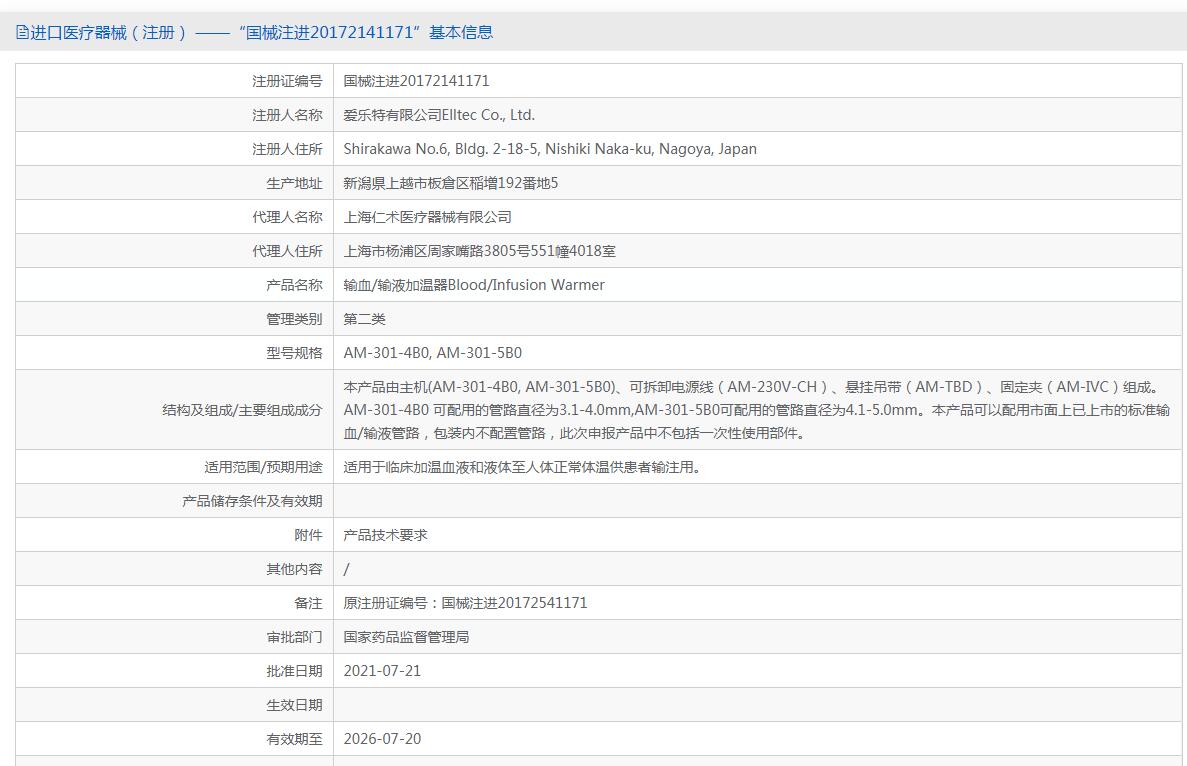The image size is (1187, 766).
Task: Select expiry date 2026-07-20
Action: (x=382, y=740)
